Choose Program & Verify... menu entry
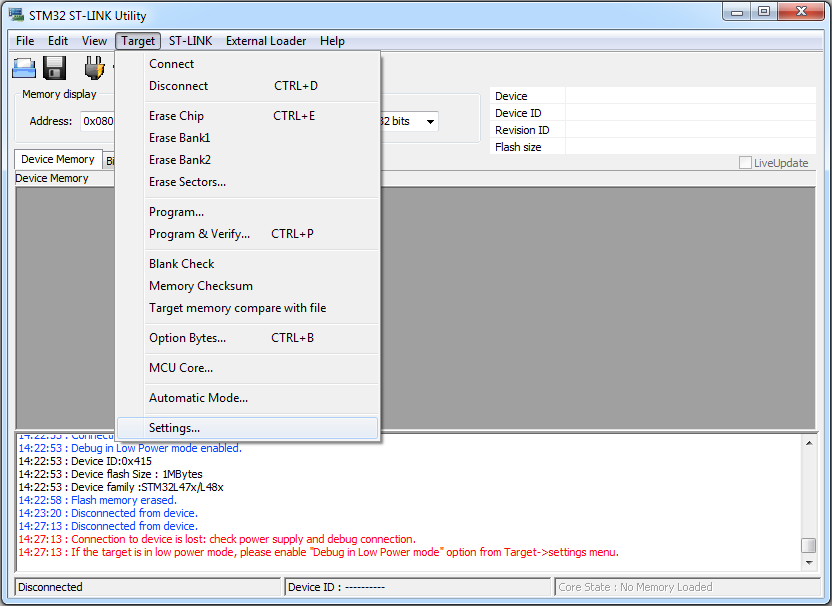 (x=247, y=234)
